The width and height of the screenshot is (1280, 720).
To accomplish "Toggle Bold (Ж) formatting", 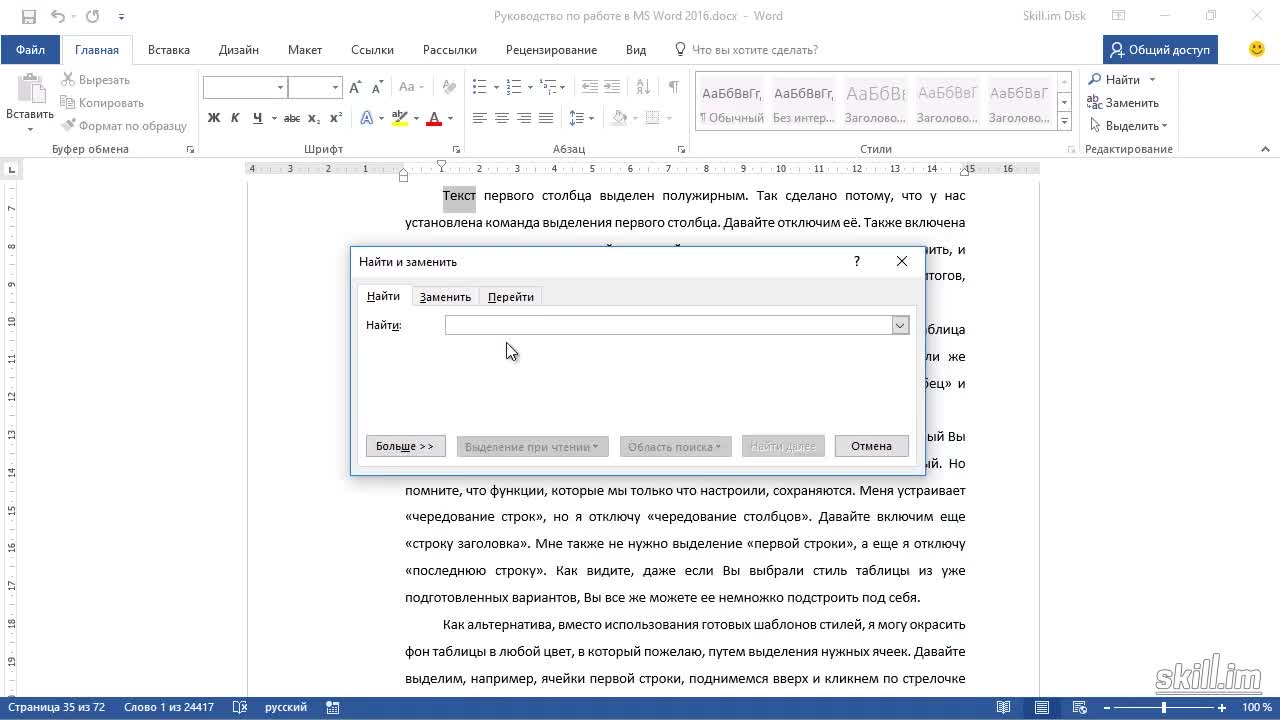I will pos(214,118).
